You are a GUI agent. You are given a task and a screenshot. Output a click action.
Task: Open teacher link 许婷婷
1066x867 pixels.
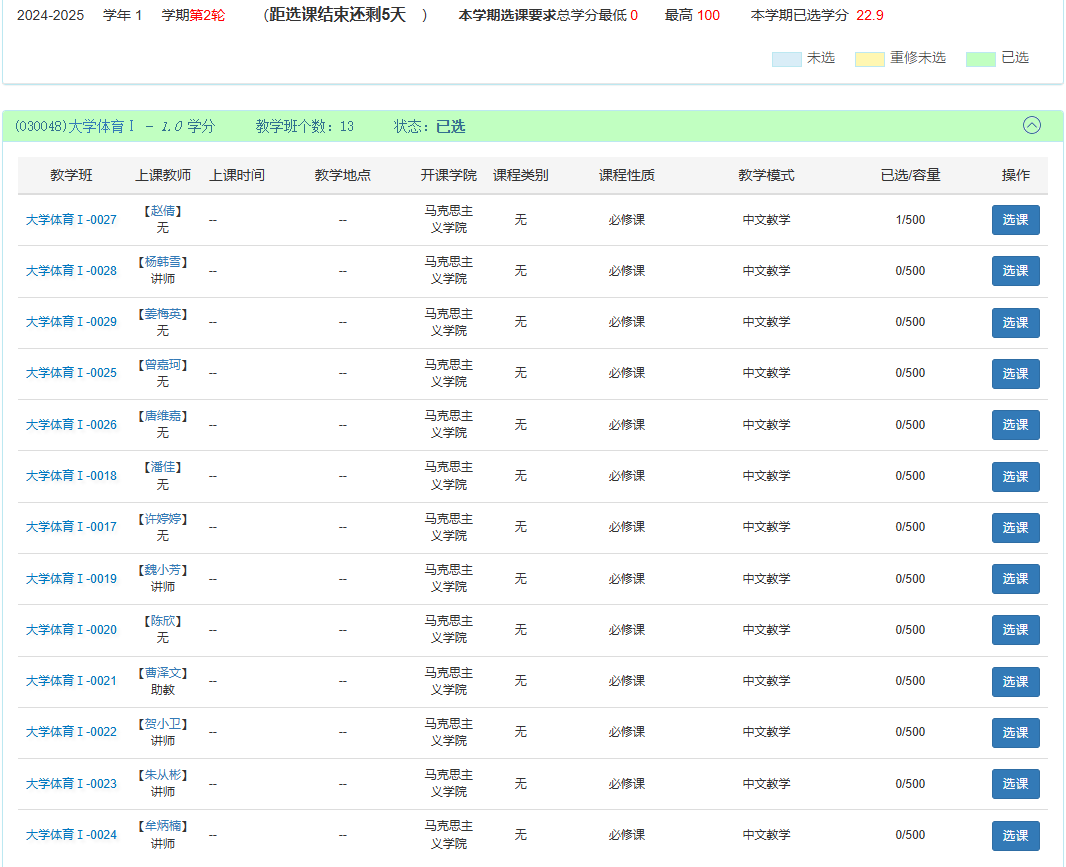tap(162, 519)
